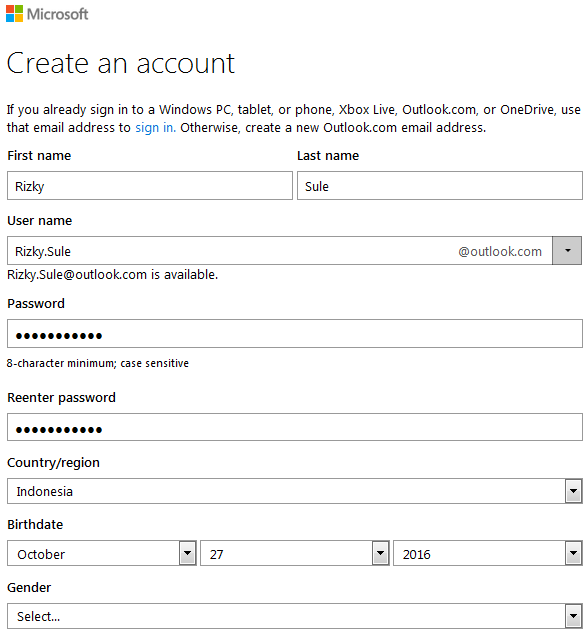Click the '8-character minimum; case sensitive' hint
This screenshot has width=588, height=634.
98,363
